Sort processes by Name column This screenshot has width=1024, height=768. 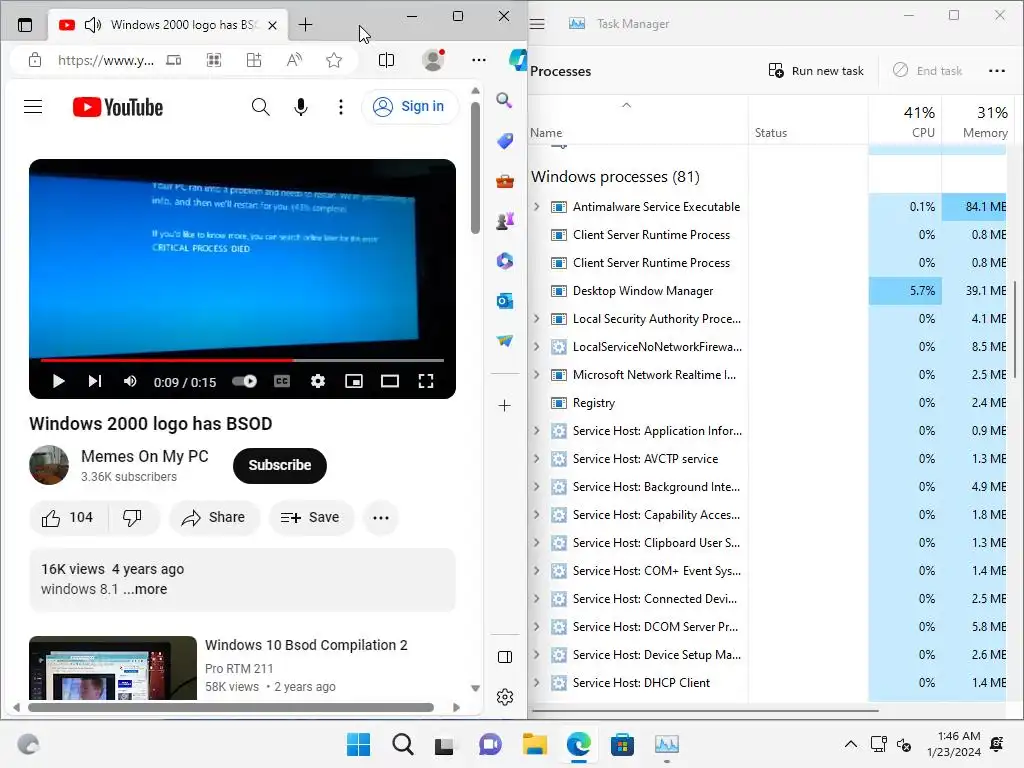637,121
